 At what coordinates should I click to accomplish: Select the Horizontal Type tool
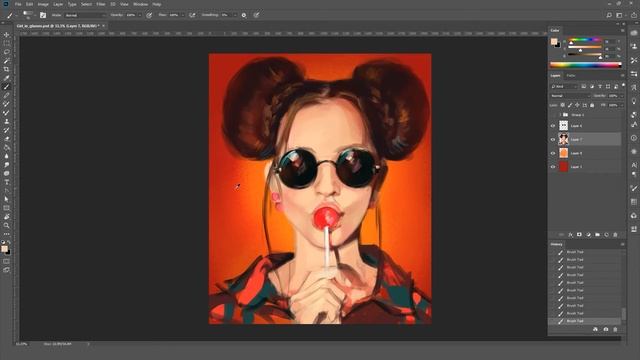[7, 182]
